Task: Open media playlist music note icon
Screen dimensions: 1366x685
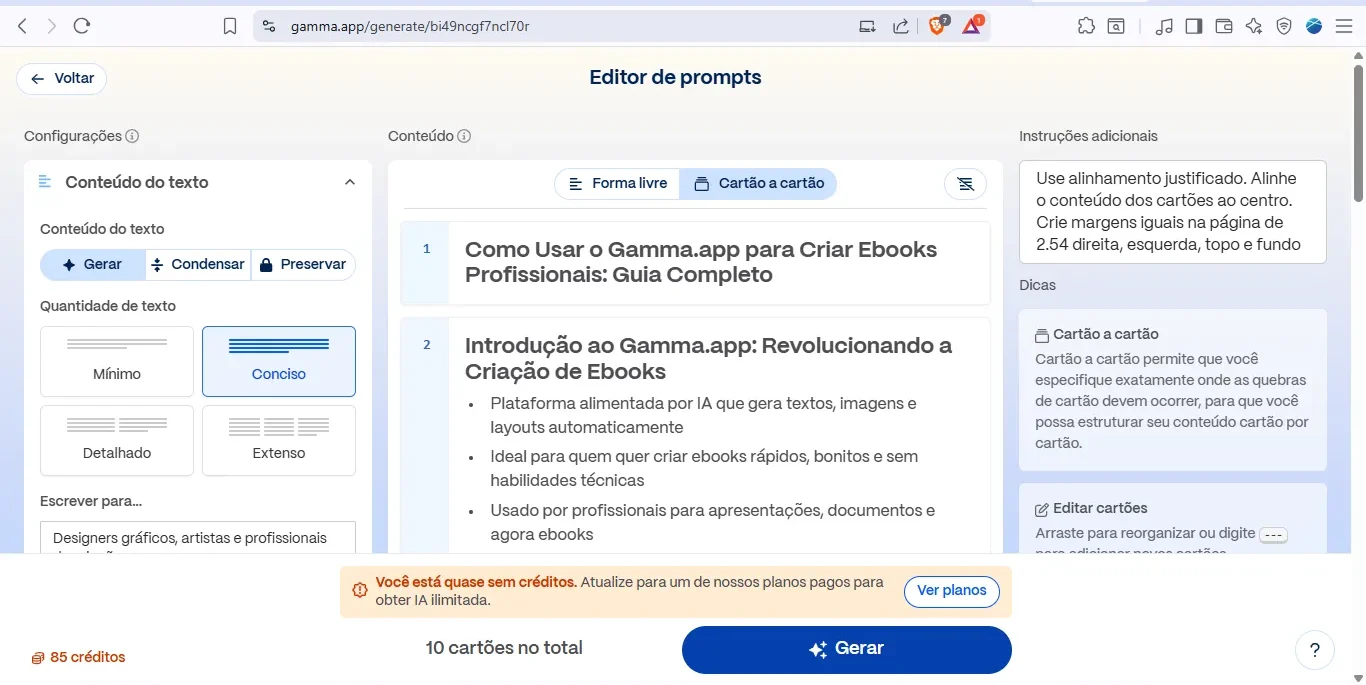Action: click(x=1164, y=26)
